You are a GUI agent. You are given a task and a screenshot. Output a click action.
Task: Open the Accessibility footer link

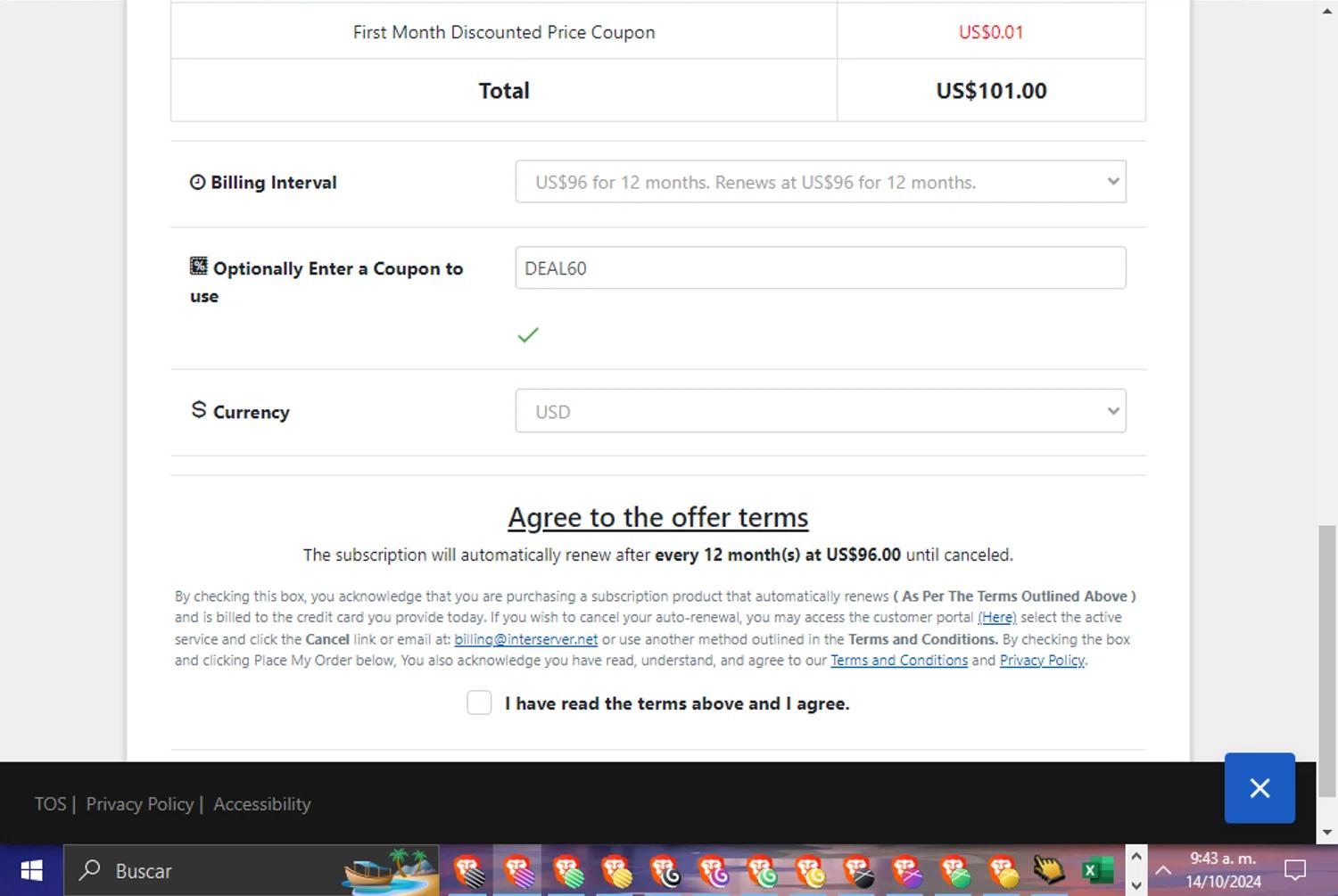(x=261, y=803)
